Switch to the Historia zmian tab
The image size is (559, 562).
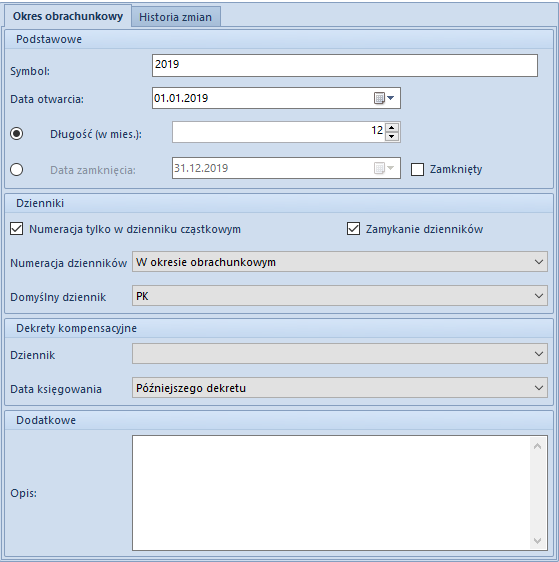tap(176, 17)
